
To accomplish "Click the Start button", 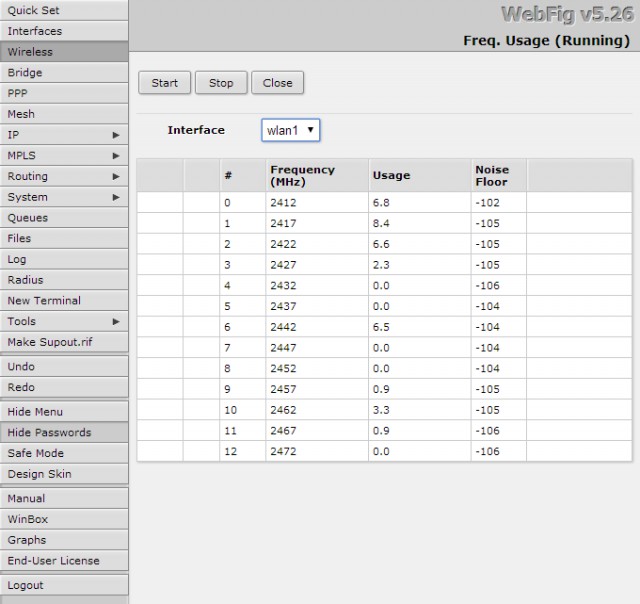I will 165,83.
